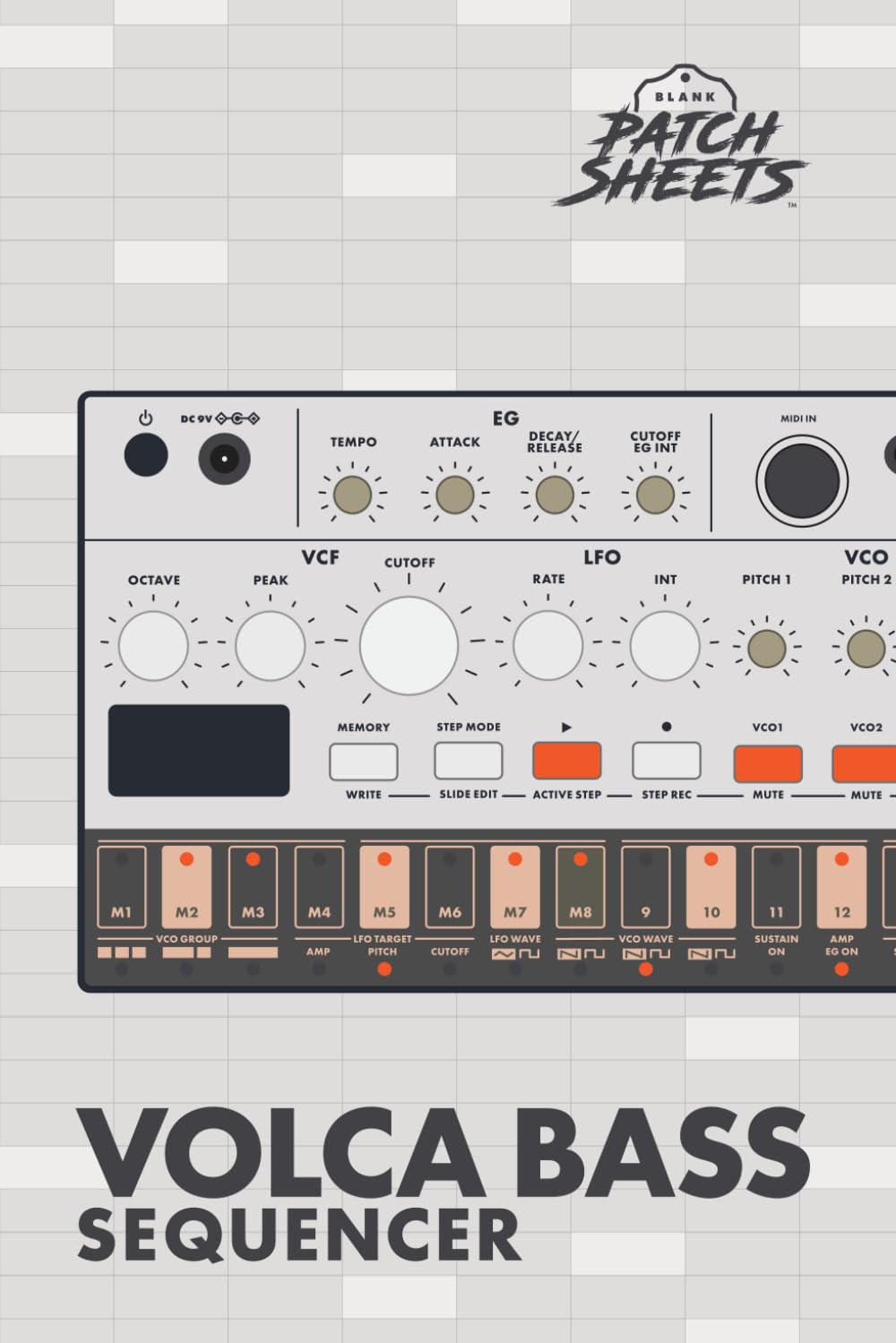
Task: Click the DC 9V power jack
Action: pyautogui.click(x=224, y=459)
